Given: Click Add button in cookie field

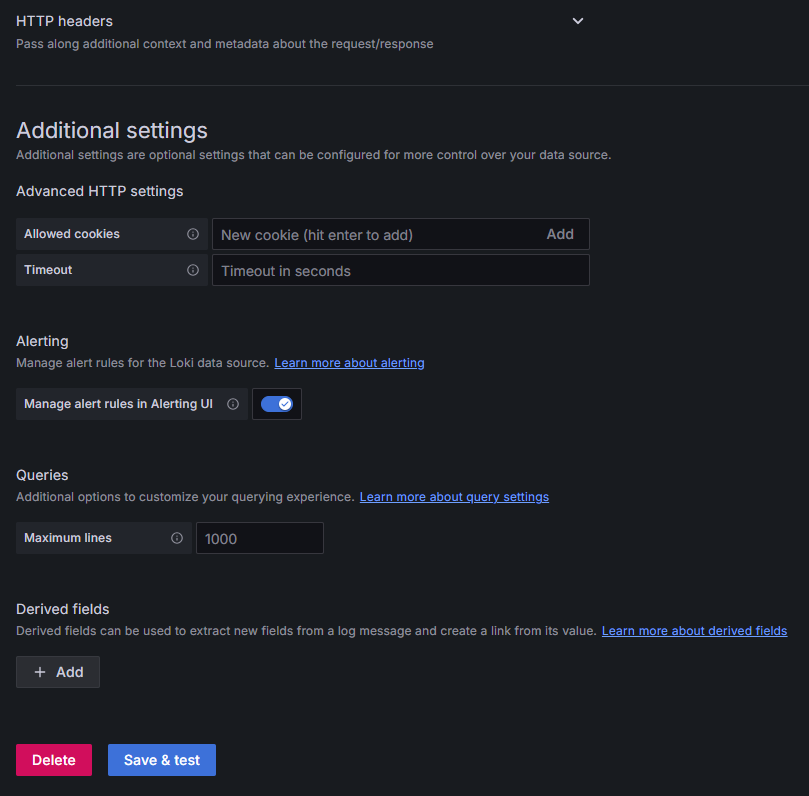Looking at the screenshot, I should point(560,234).
